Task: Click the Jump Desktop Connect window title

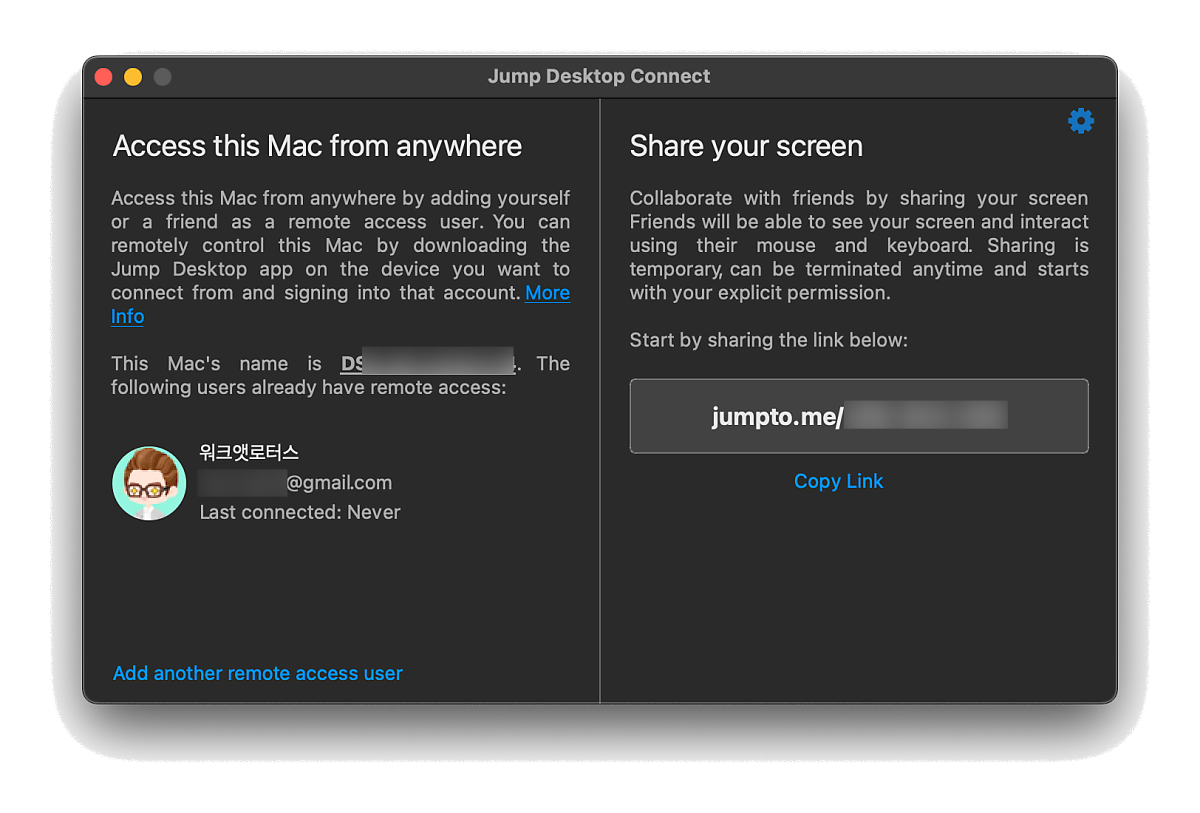Action: [x=599, y=76]
